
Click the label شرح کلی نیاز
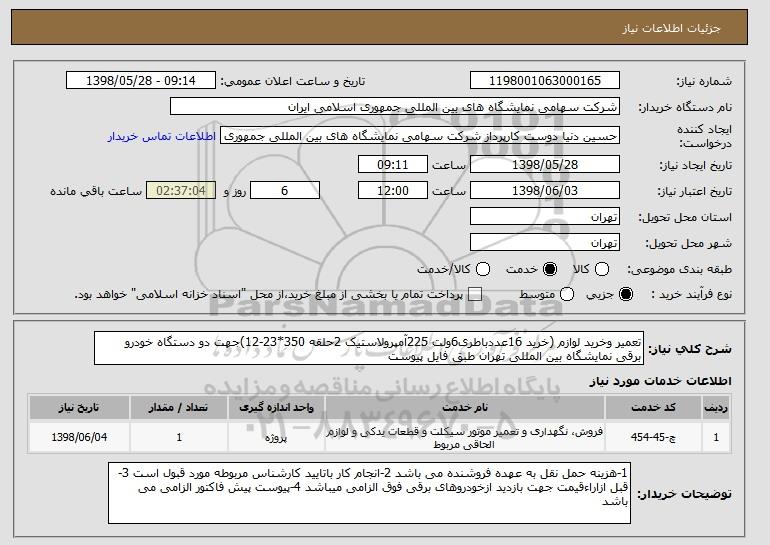pos(690,349)
